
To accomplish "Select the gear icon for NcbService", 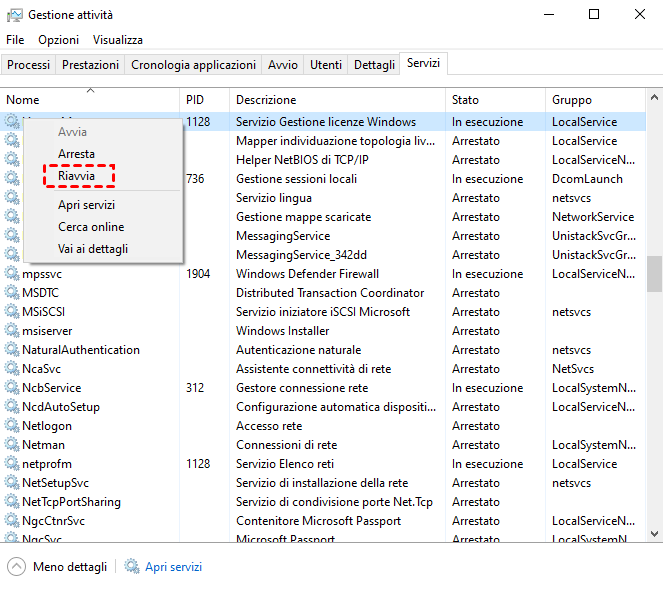I will coord(13,388).
